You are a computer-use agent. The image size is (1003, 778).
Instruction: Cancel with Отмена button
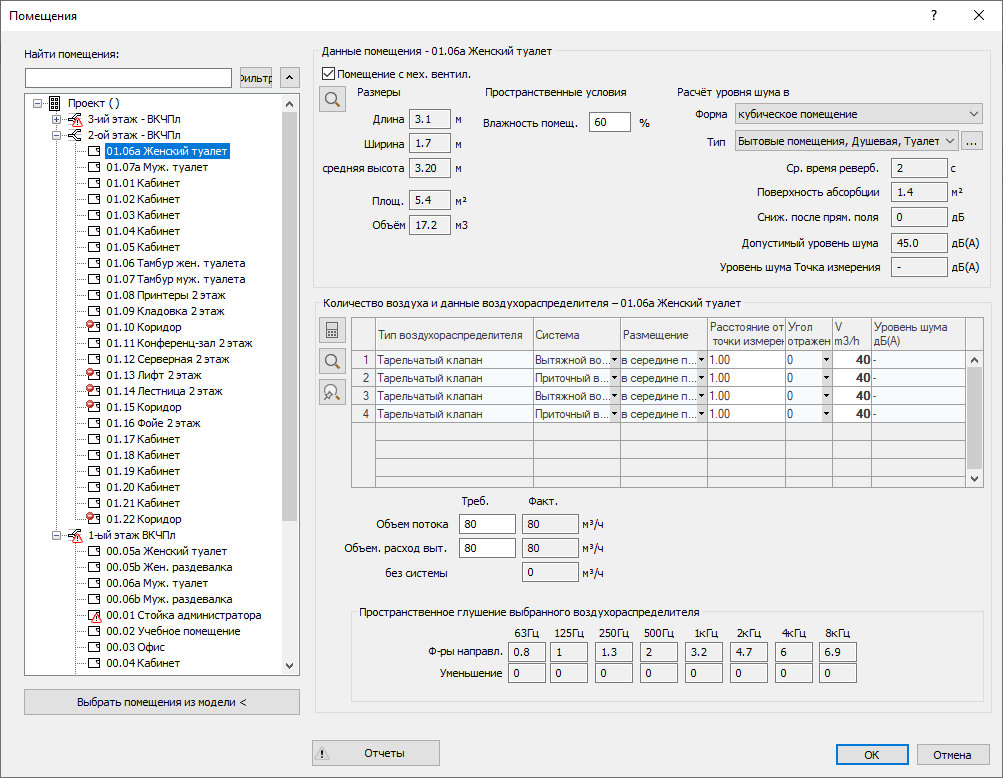[952, 754]
